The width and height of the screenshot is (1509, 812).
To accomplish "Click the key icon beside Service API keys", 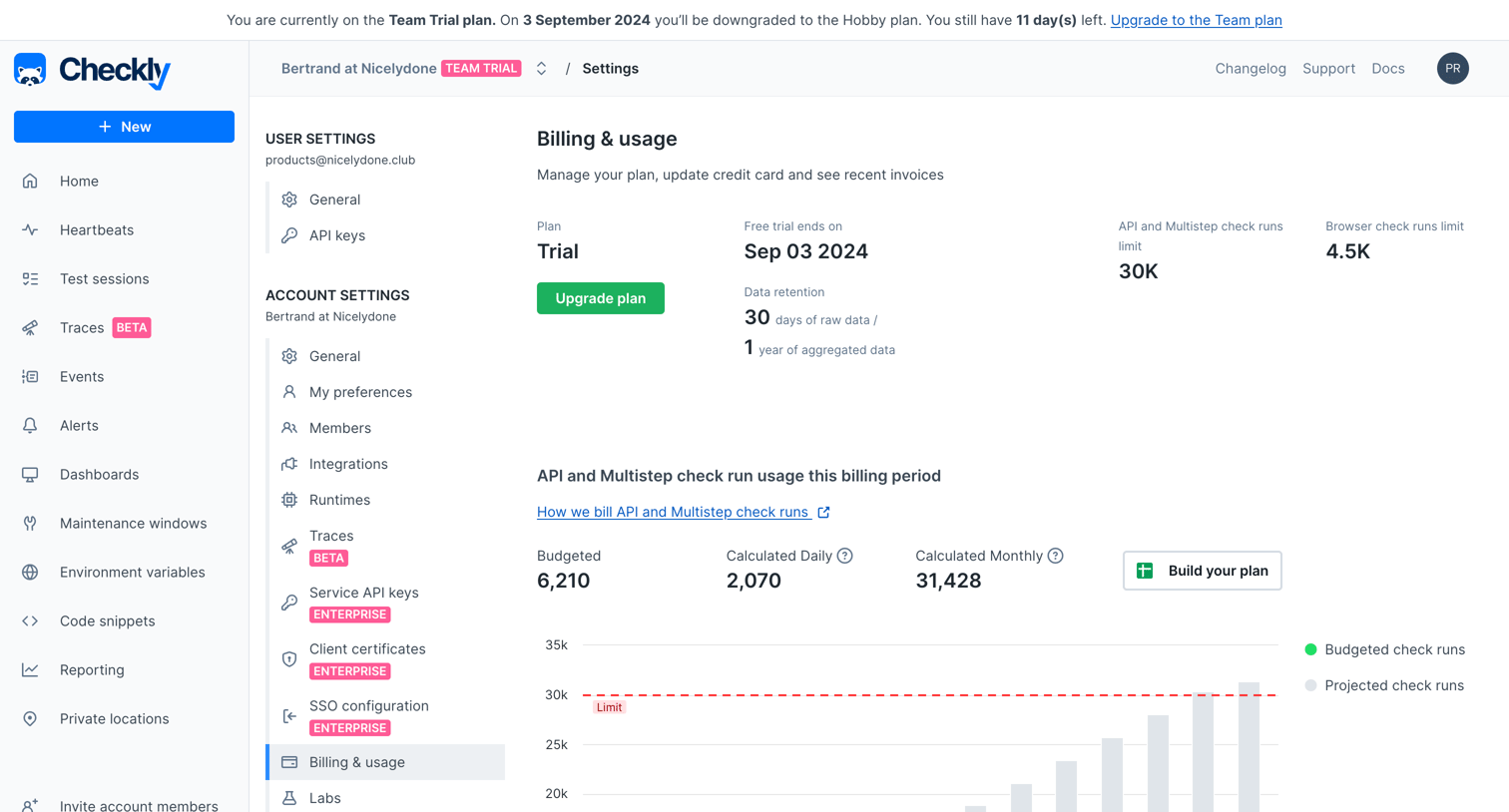I will tap(289, 603).
